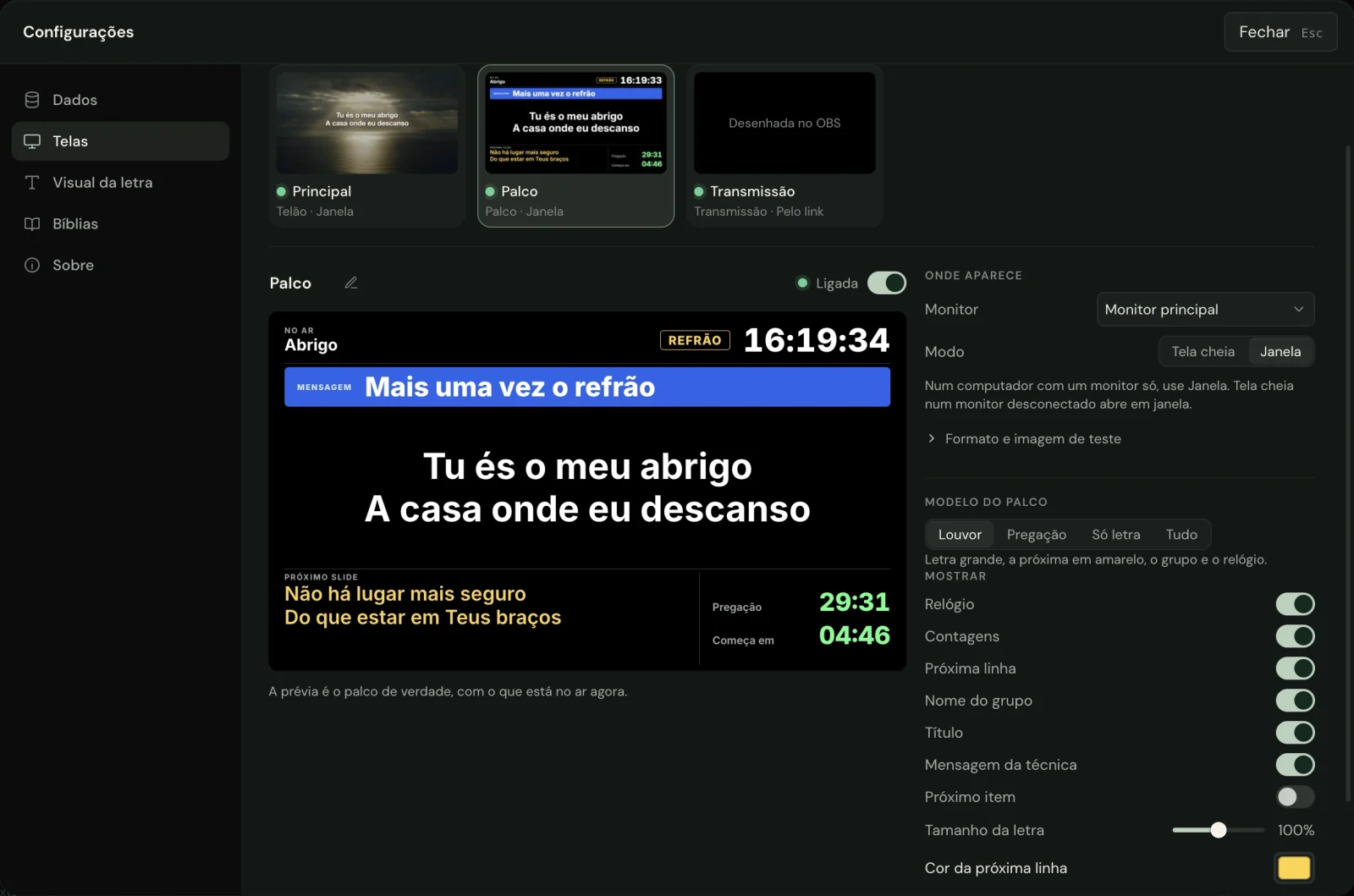The height and width of the screenshot is (896, 1354).
Task: Toggle Próxima linha display
Action: 1295,668
